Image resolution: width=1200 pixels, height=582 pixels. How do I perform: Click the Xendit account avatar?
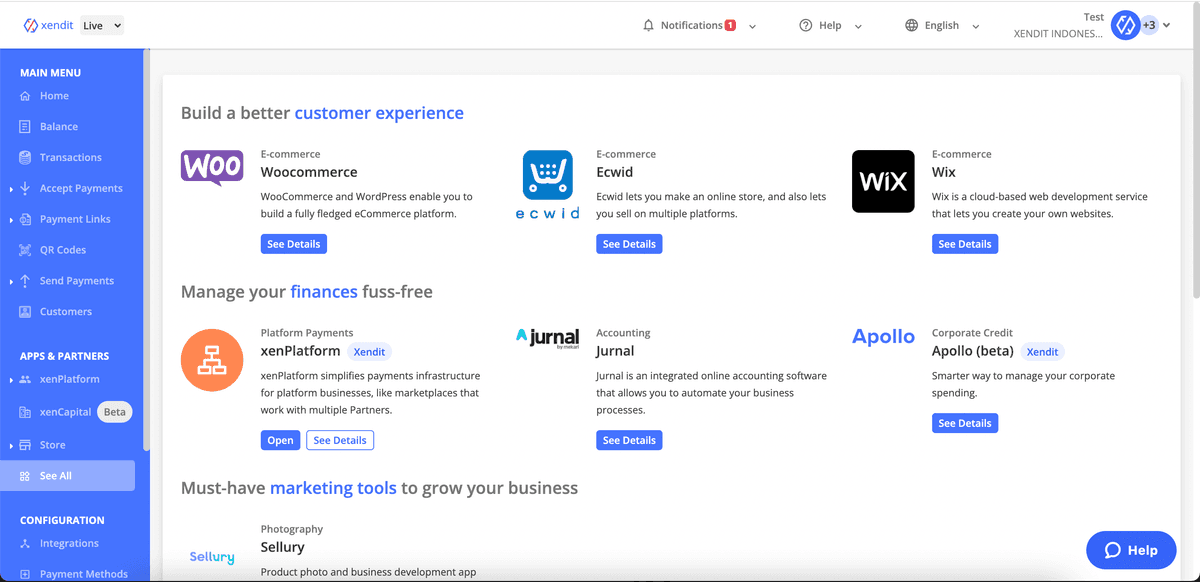pos(1125,25)
